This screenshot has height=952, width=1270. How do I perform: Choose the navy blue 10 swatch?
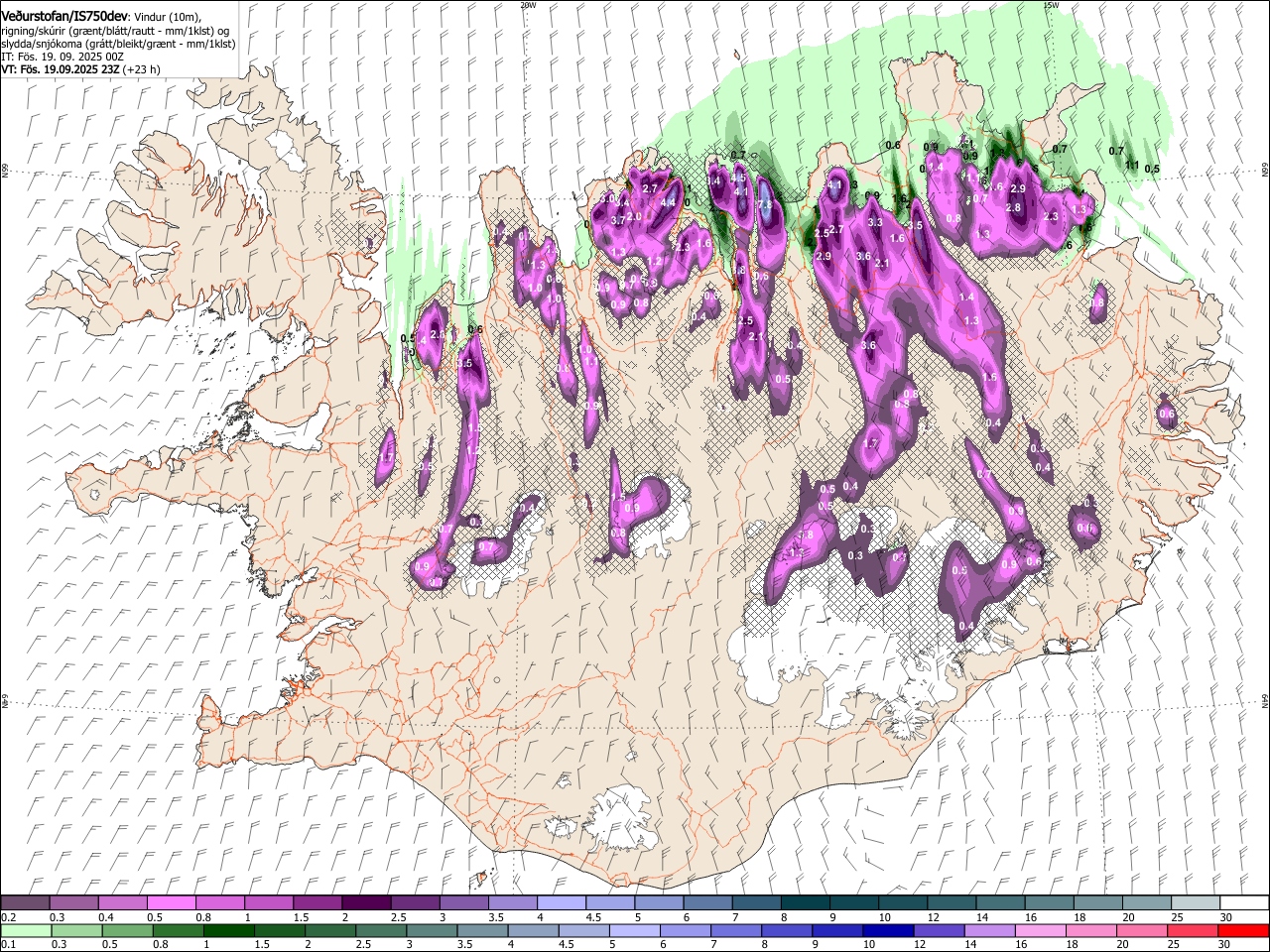tap(889, 930)
